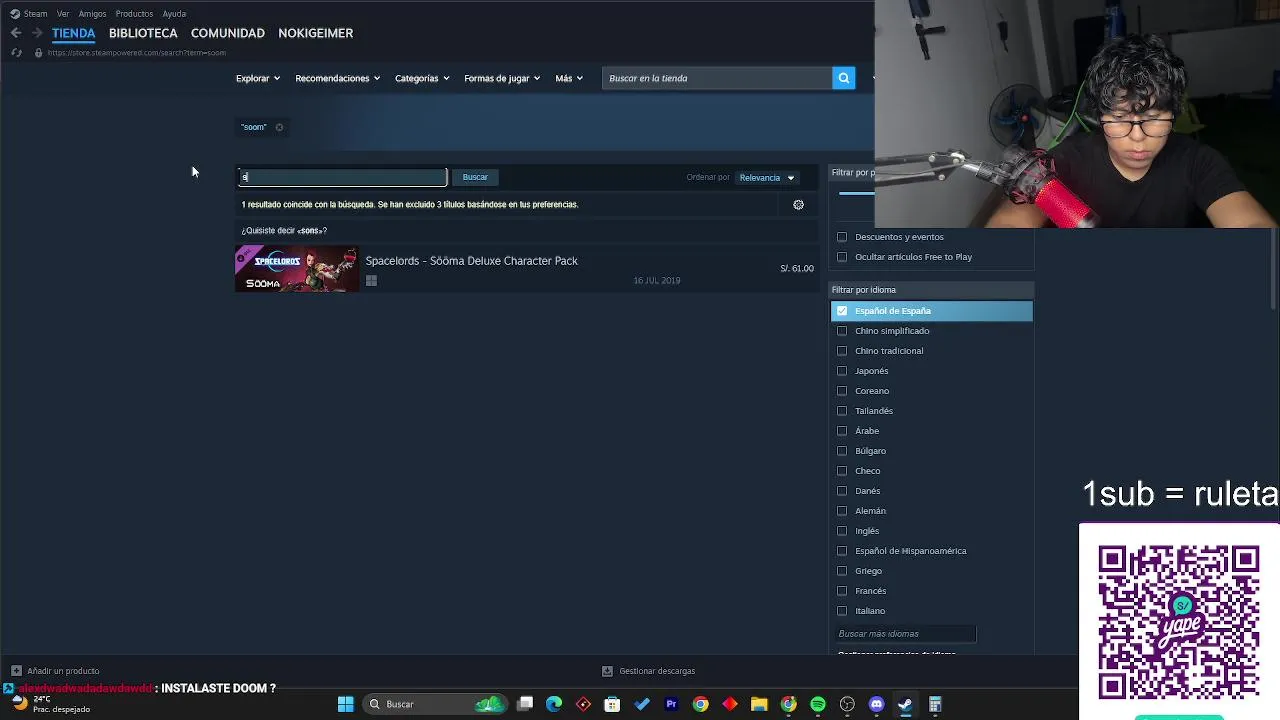1280x720 pixels.
Task: Open Spacelords - Sööma Deluxe Character Pack
Action: point(471,261)
